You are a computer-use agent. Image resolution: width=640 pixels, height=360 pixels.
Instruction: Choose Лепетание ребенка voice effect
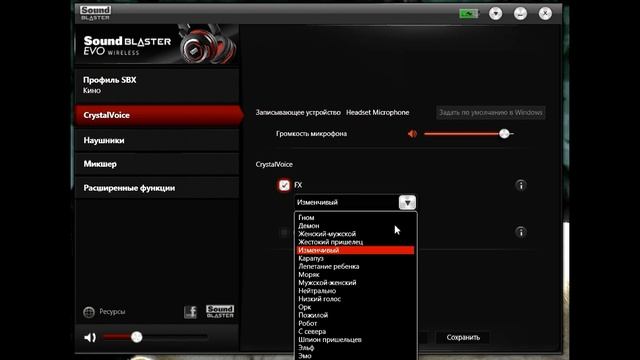click(355, 267)
